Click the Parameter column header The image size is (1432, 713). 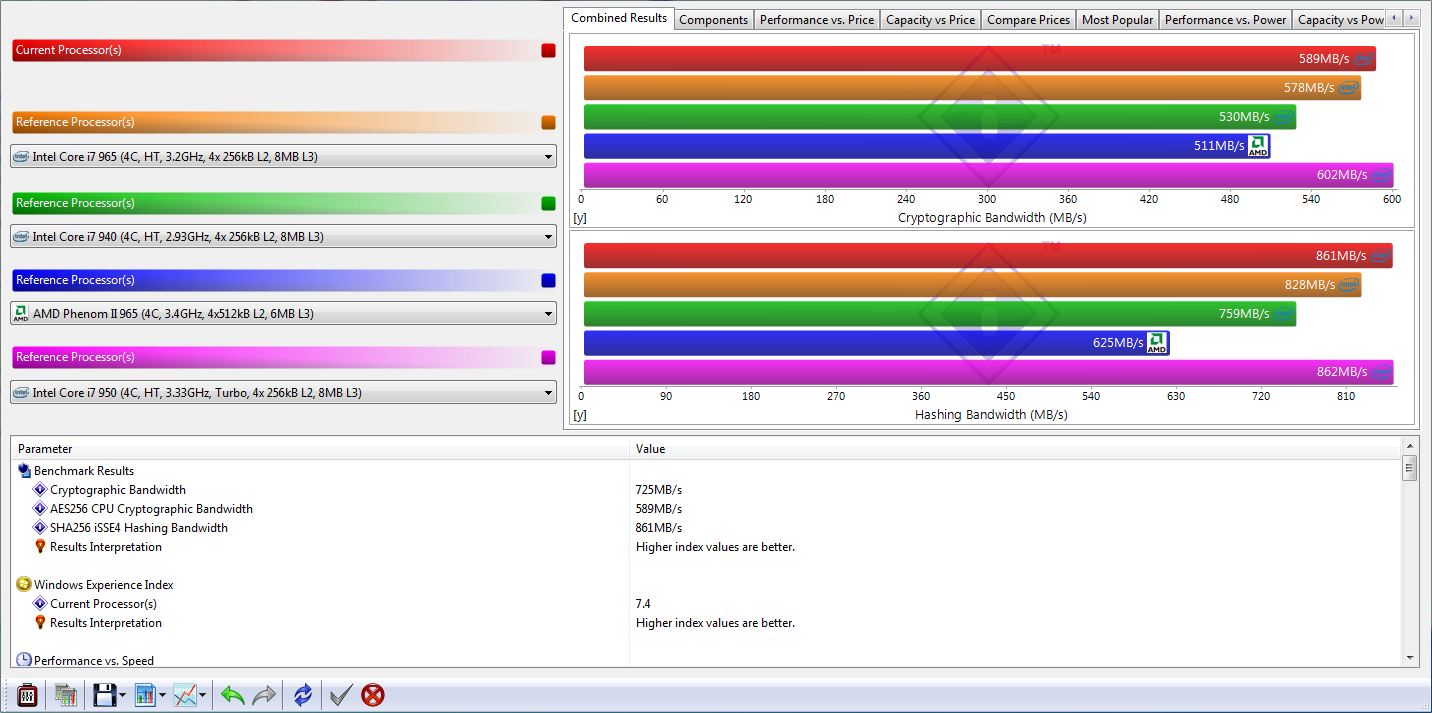coord(320,449)
